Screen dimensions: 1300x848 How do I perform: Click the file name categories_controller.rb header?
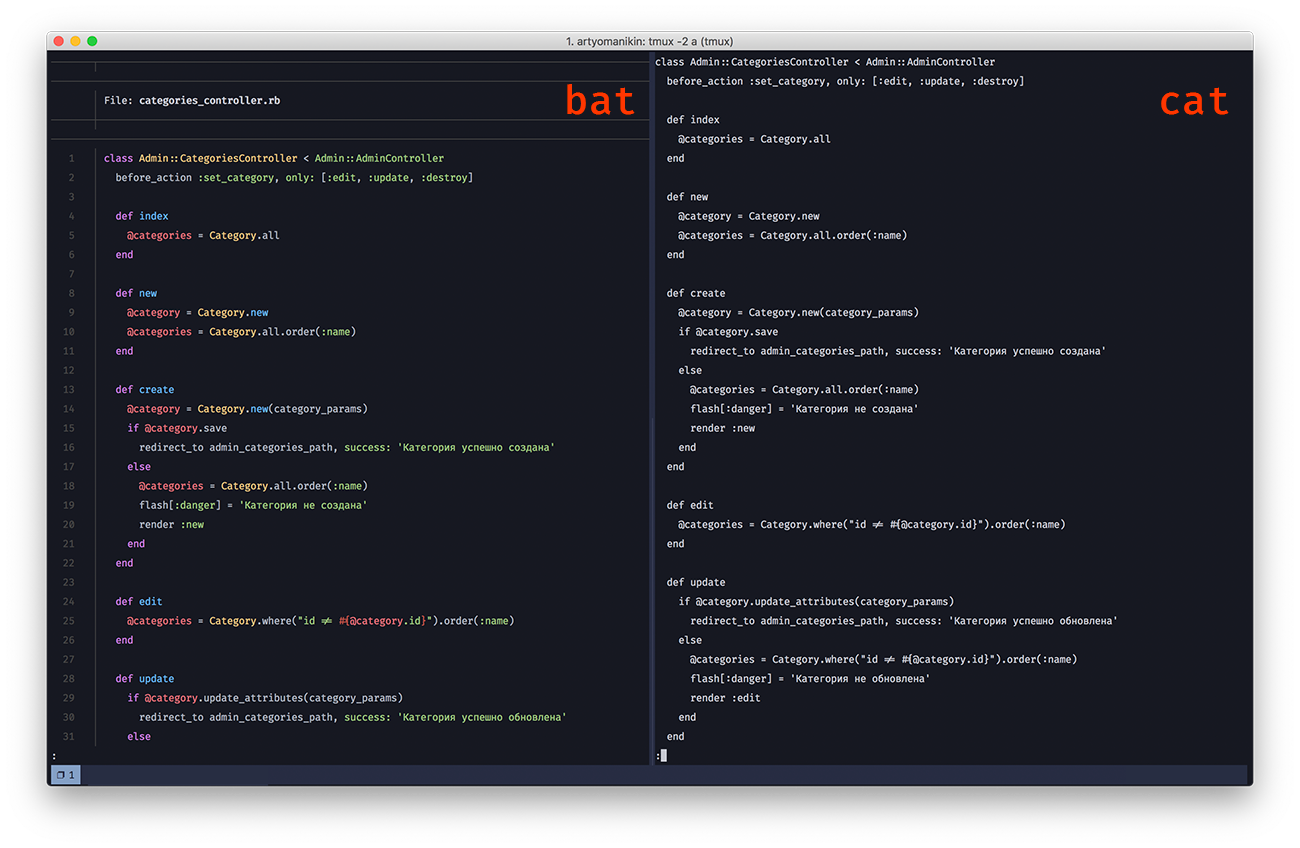209,100
